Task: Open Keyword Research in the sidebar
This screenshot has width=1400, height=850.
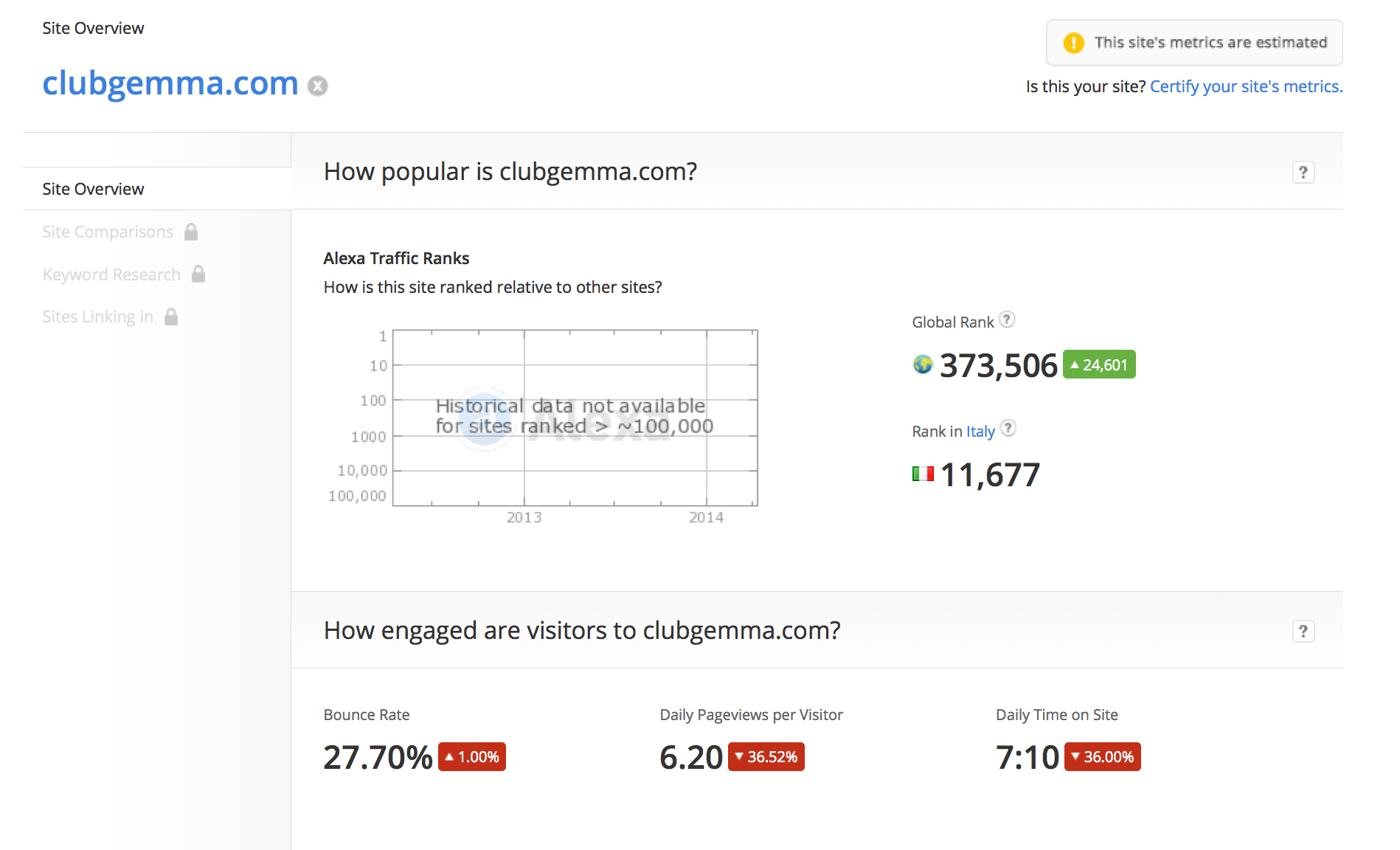Action: tap(111, 274)
